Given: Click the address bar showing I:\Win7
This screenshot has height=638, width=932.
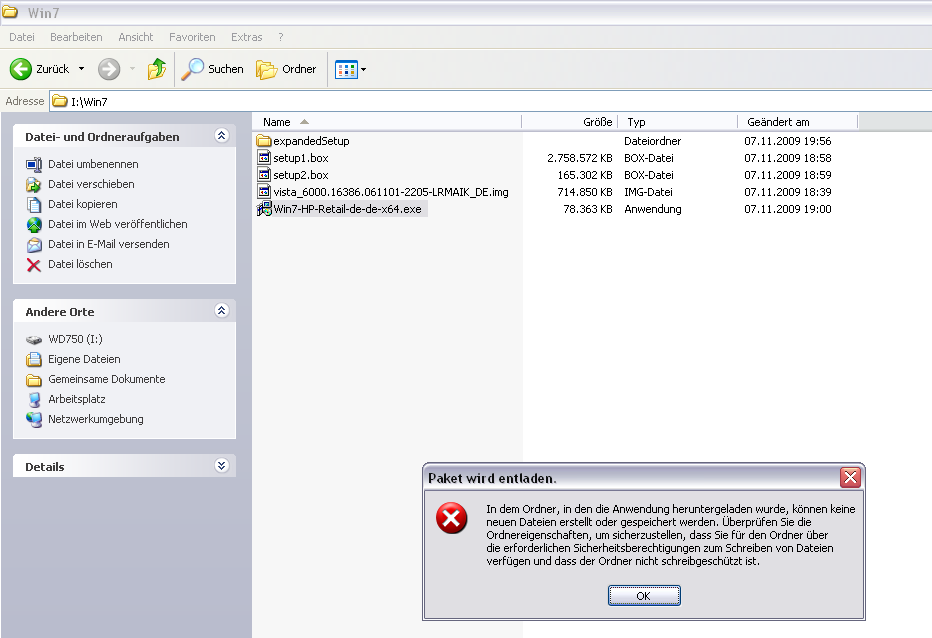Looking at the screenshot, I should (490, 101).
